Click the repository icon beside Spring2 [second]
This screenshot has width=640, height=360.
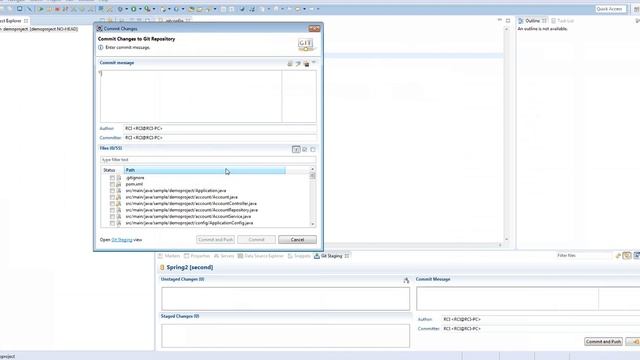[x=162, y=267]
